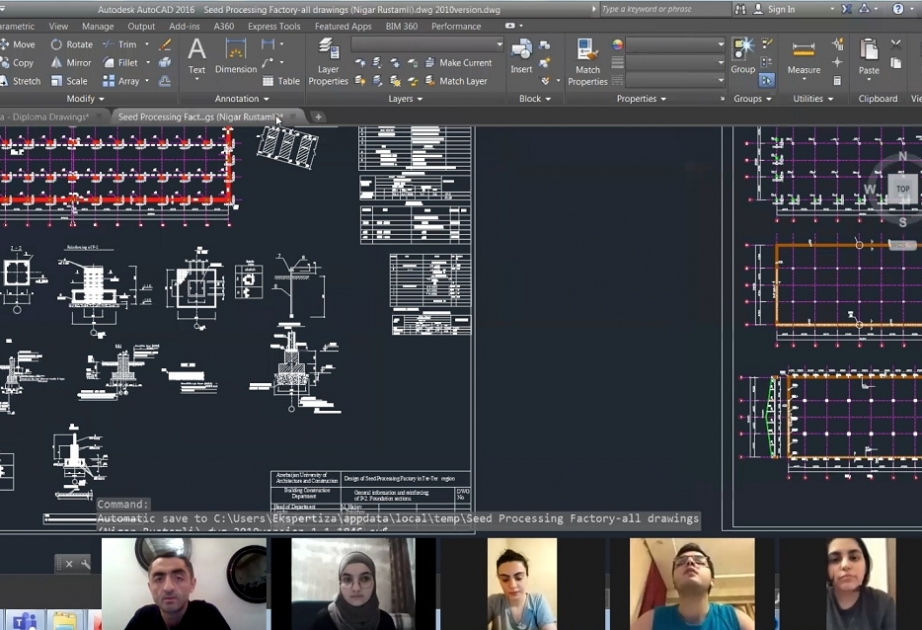This screenshot has width=922, height=630.
Task: Select the Move tool
Action: (18, 44)
